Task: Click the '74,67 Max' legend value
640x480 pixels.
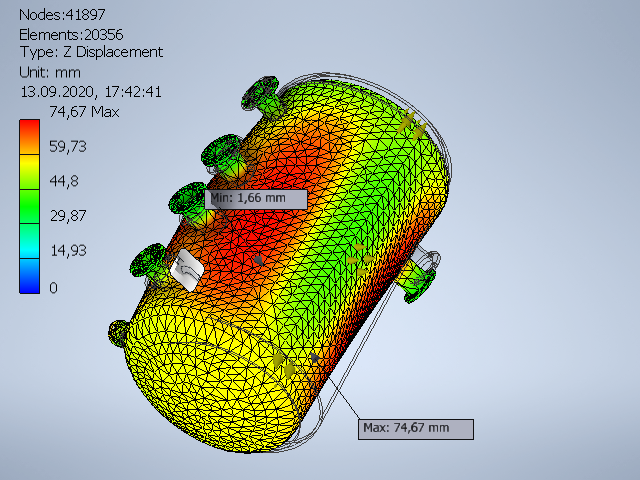Action: coord(84,112)
